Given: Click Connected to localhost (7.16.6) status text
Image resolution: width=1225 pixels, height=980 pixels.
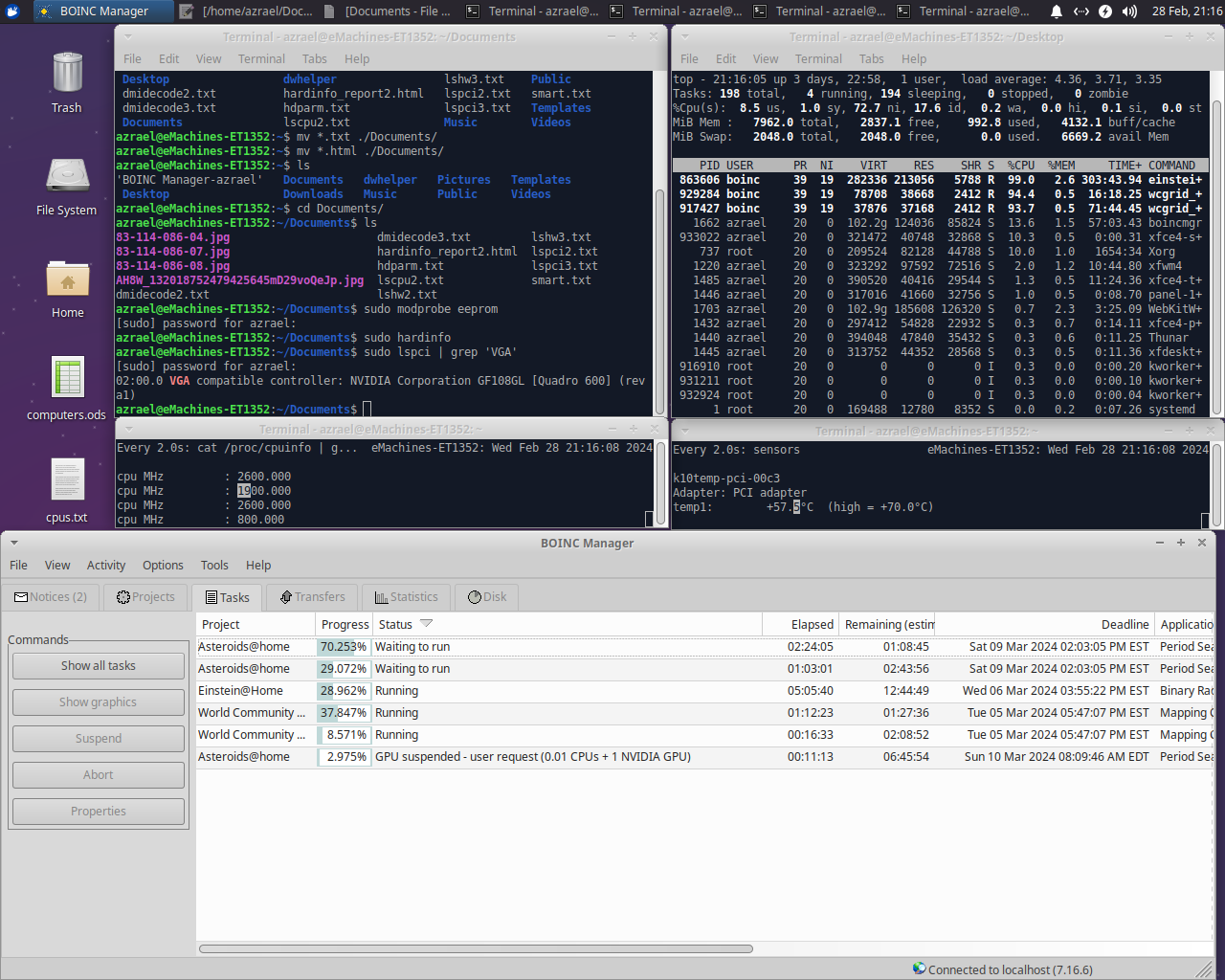Looking at the screenshot, I should (1011, 969).
